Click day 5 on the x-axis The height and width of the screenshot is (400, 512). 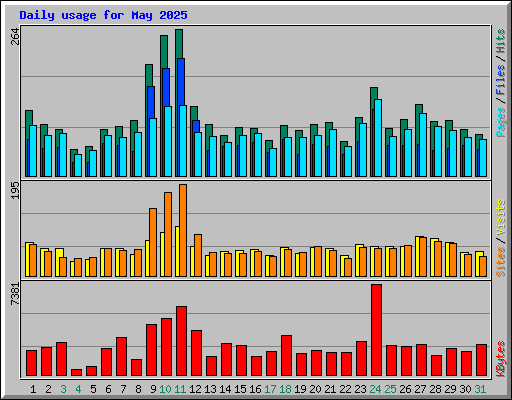click(x=93, y=389)
